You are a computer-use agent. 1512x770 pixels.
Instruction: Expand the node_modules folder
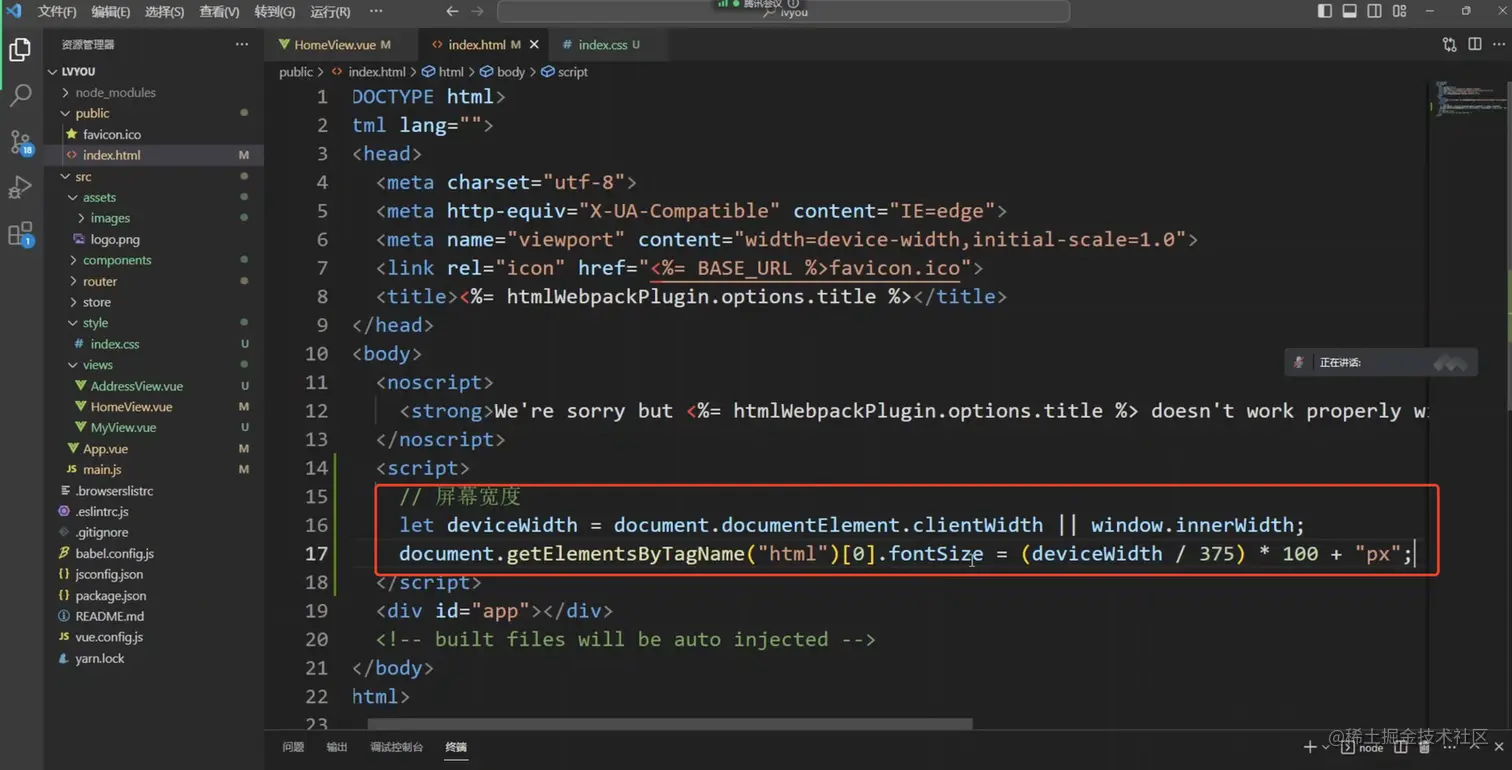coord(154,92)
